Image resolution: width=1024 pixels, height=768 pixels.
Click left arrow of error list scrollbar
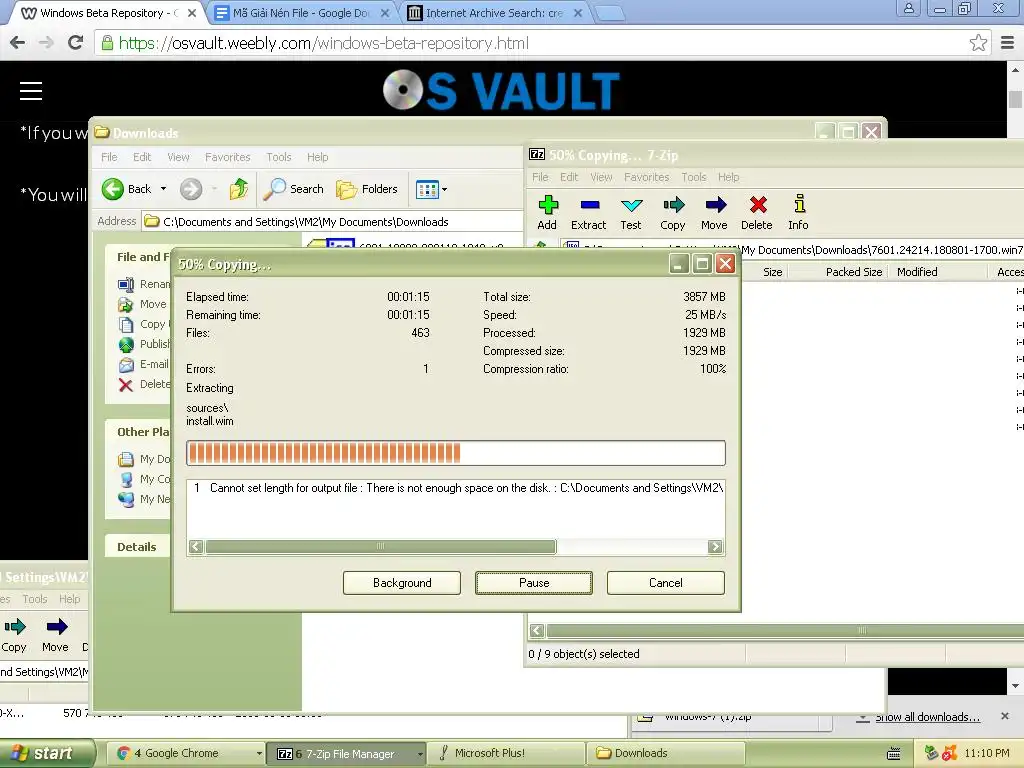(x=196, y=547)
